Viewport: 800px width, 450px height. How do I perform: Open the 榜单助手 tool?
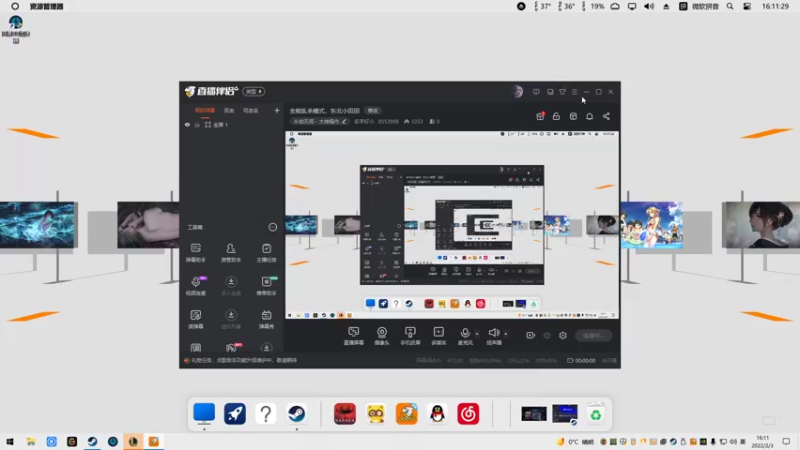[266, 286]
